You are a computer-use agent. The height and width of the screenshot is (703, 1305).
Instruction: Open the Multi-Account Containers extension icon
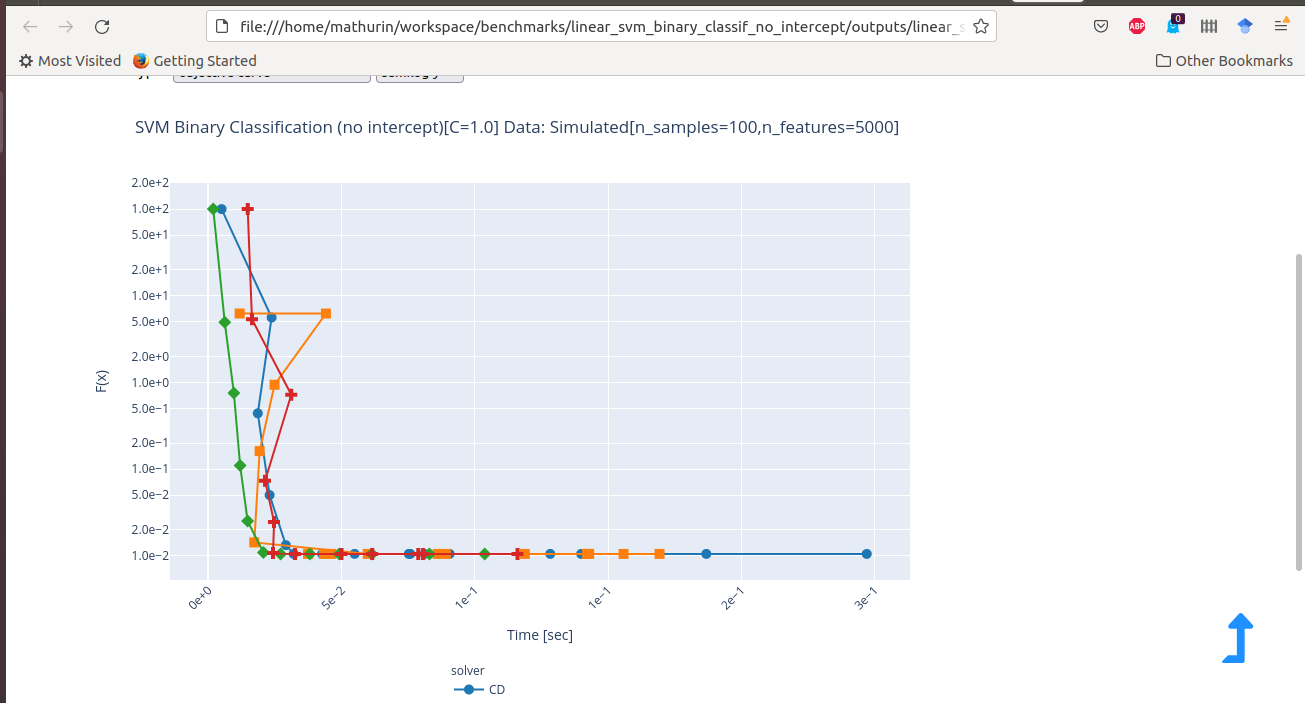(x=1208, y=26)
